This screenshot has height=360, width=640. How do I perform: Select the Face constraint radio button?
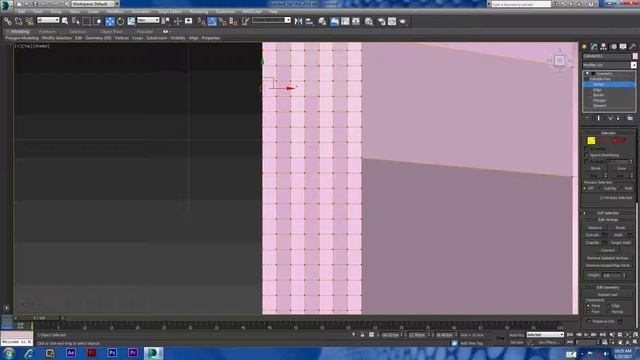(588, 311)
